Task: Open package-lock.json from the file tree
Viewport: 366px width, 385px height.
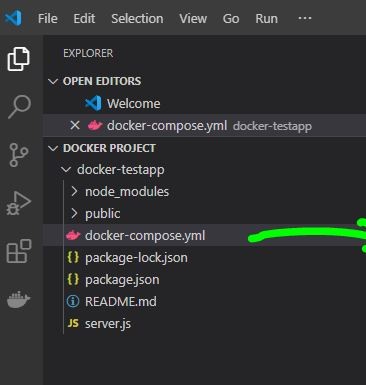Action: (136, 258)
